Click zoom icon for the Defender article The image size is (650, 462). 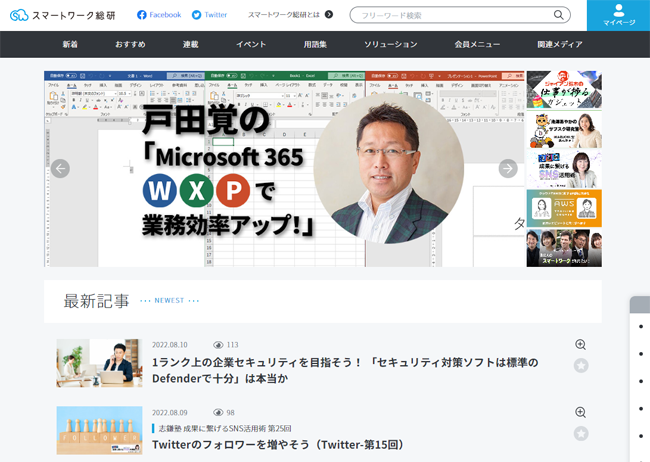coord(580,344)
